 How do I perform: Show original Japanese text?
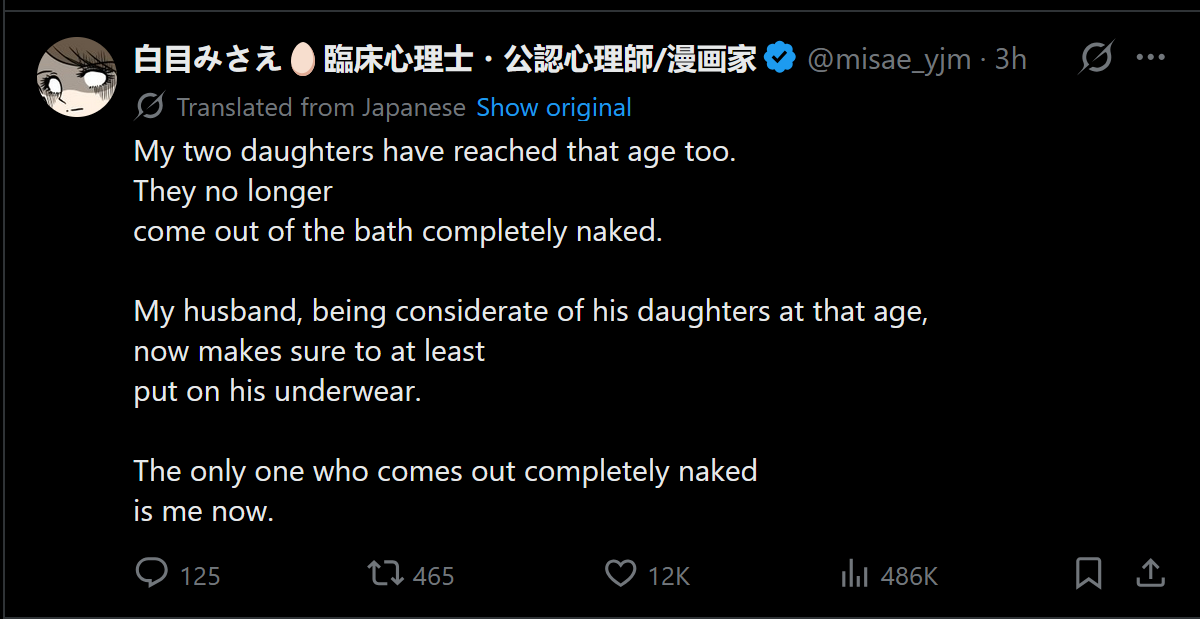click(x=554, y=107)
